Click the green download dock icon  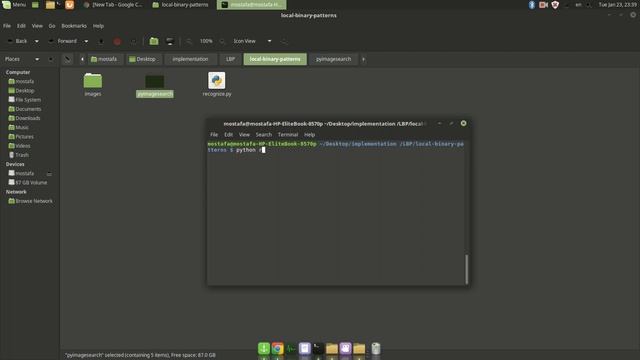(x=264, y=348)
